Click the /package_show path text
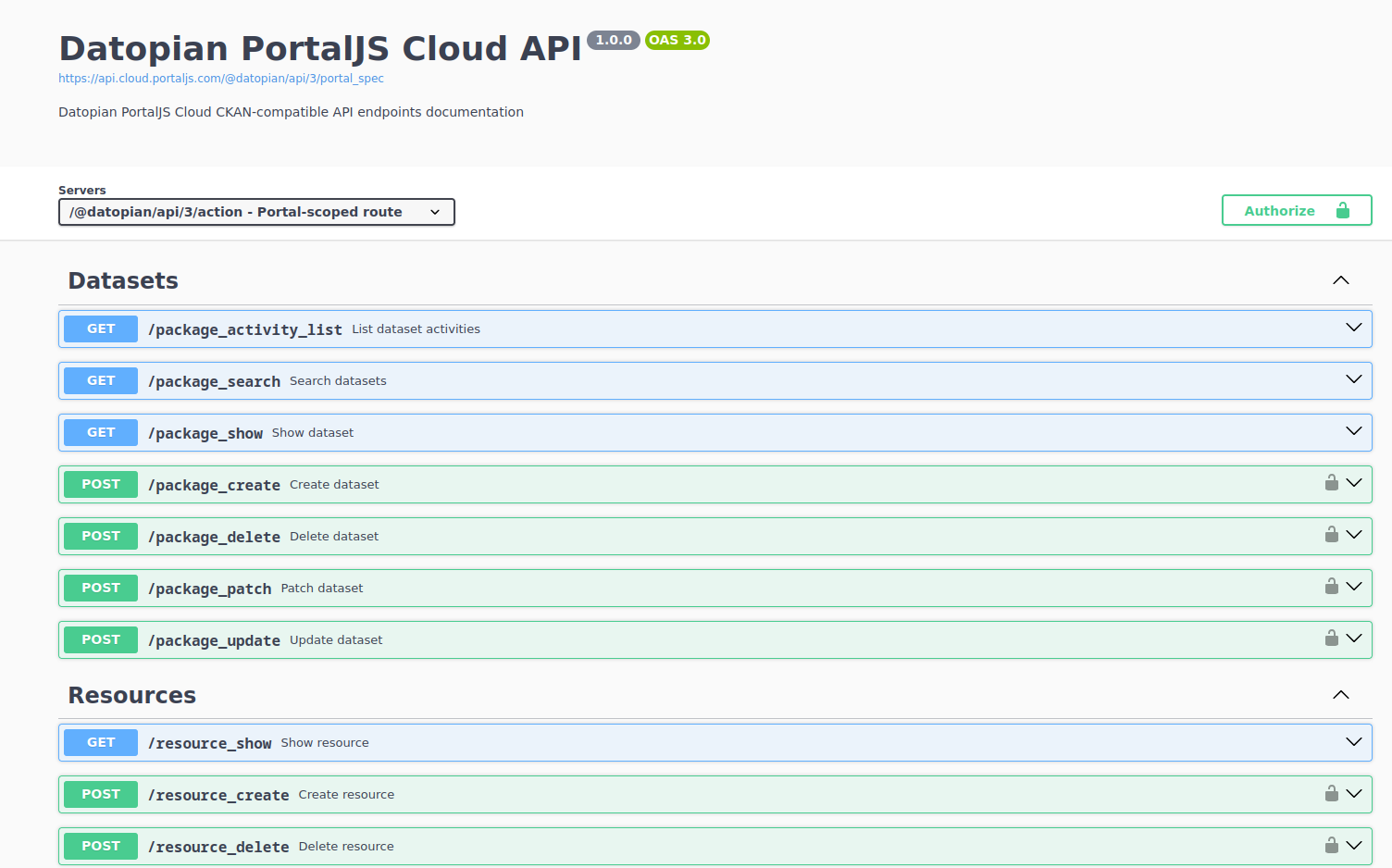 [205, 433]
